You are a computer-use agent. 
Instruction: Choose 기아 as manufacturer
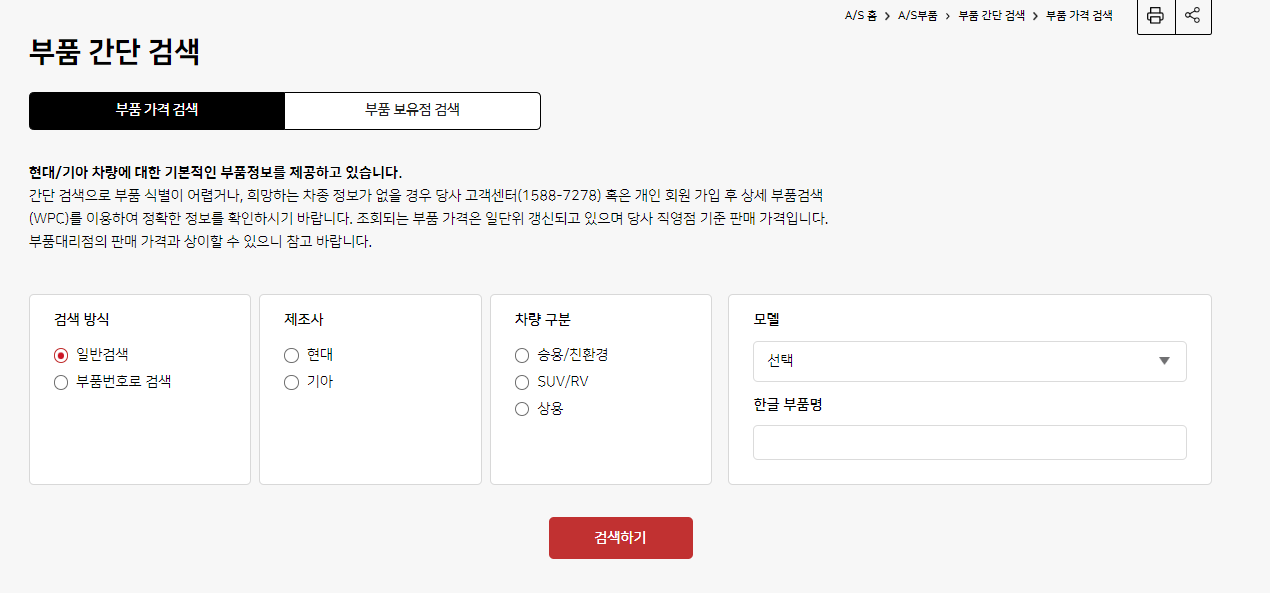[291, 381]
